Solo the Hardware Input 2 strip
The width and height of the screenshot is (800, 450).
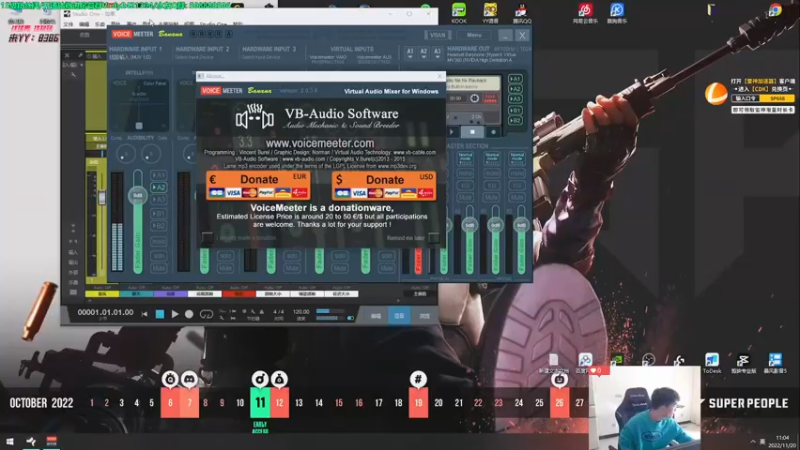[x=225, y=256]
